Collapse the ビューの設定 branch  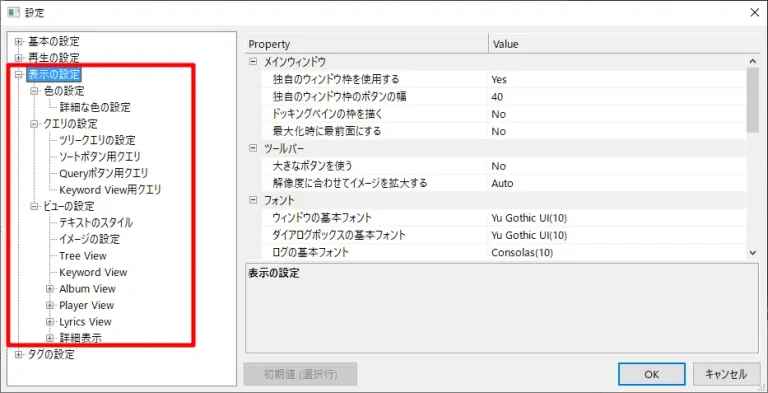click(34, 206)
